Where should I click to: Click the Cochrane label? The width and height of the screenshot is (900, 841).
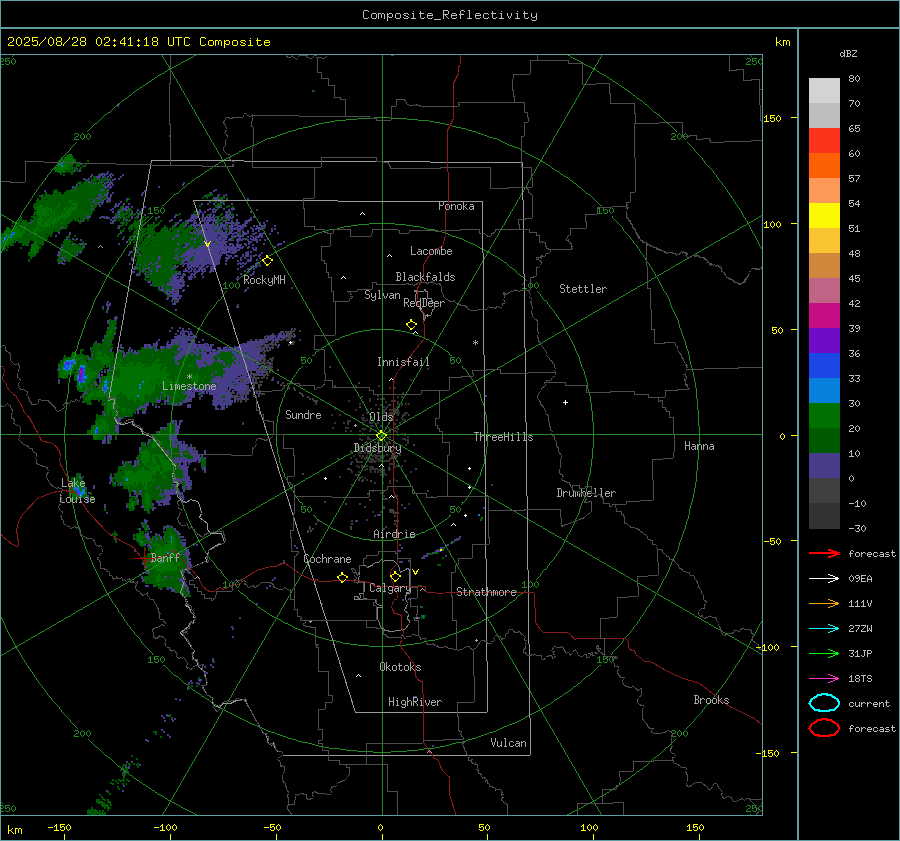click(x=327, y=559)
